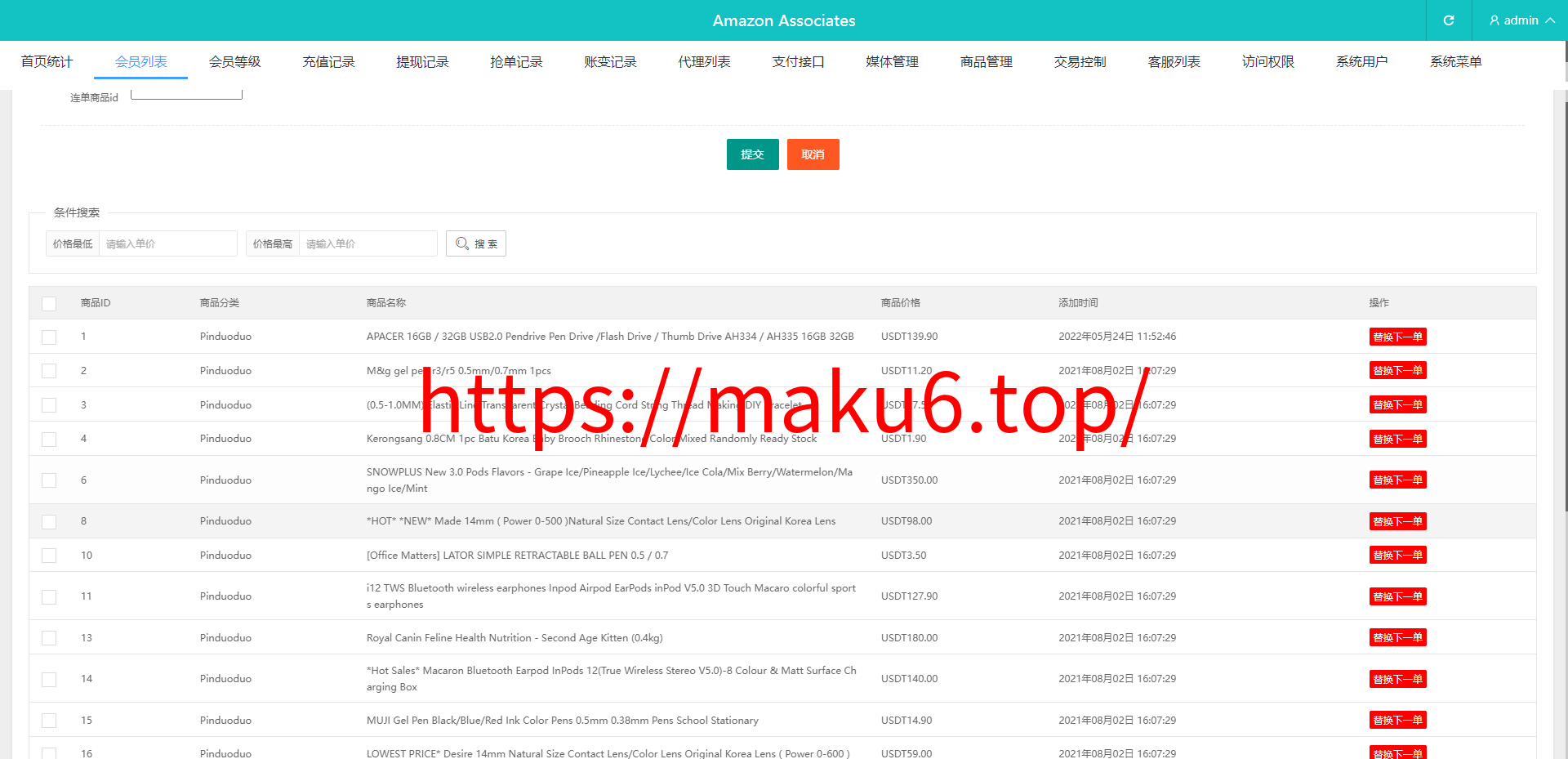The width and height of the screenshot is (1568, 759).
Task: Focus the 价格最高 maximum price input
Action: [x=367, y=243]
